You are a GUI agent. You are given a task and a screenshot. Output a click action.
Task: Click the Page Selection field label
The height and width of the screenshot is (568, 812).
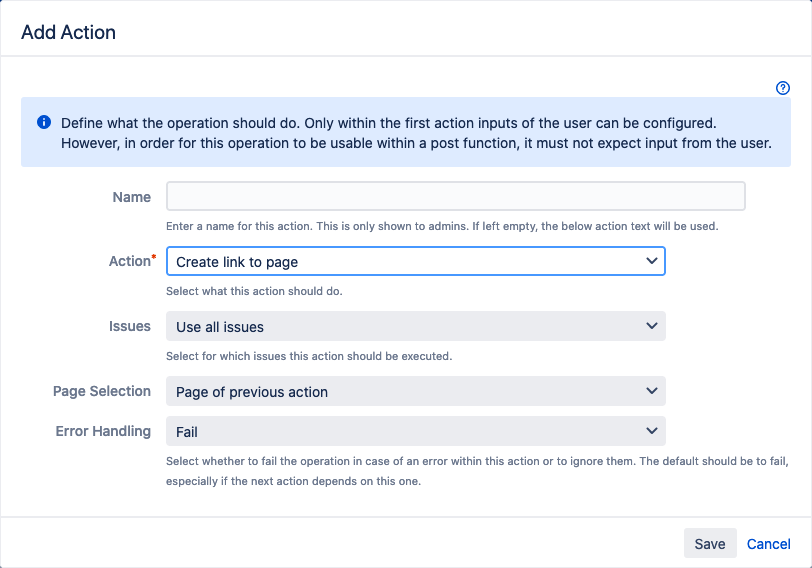[102, 391]
